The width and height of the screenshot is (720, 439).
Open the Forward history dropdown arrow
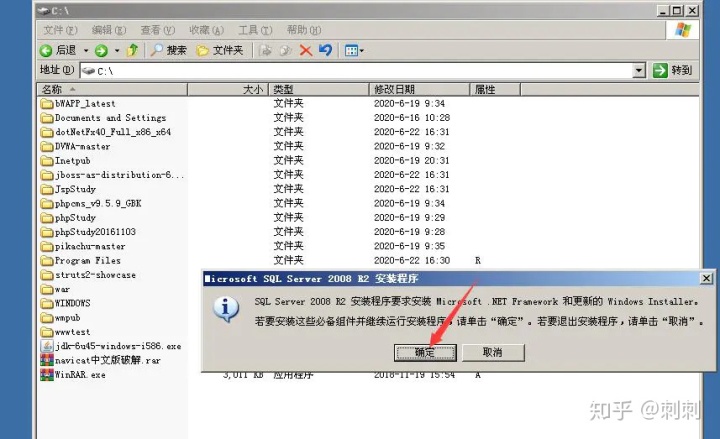117,51
